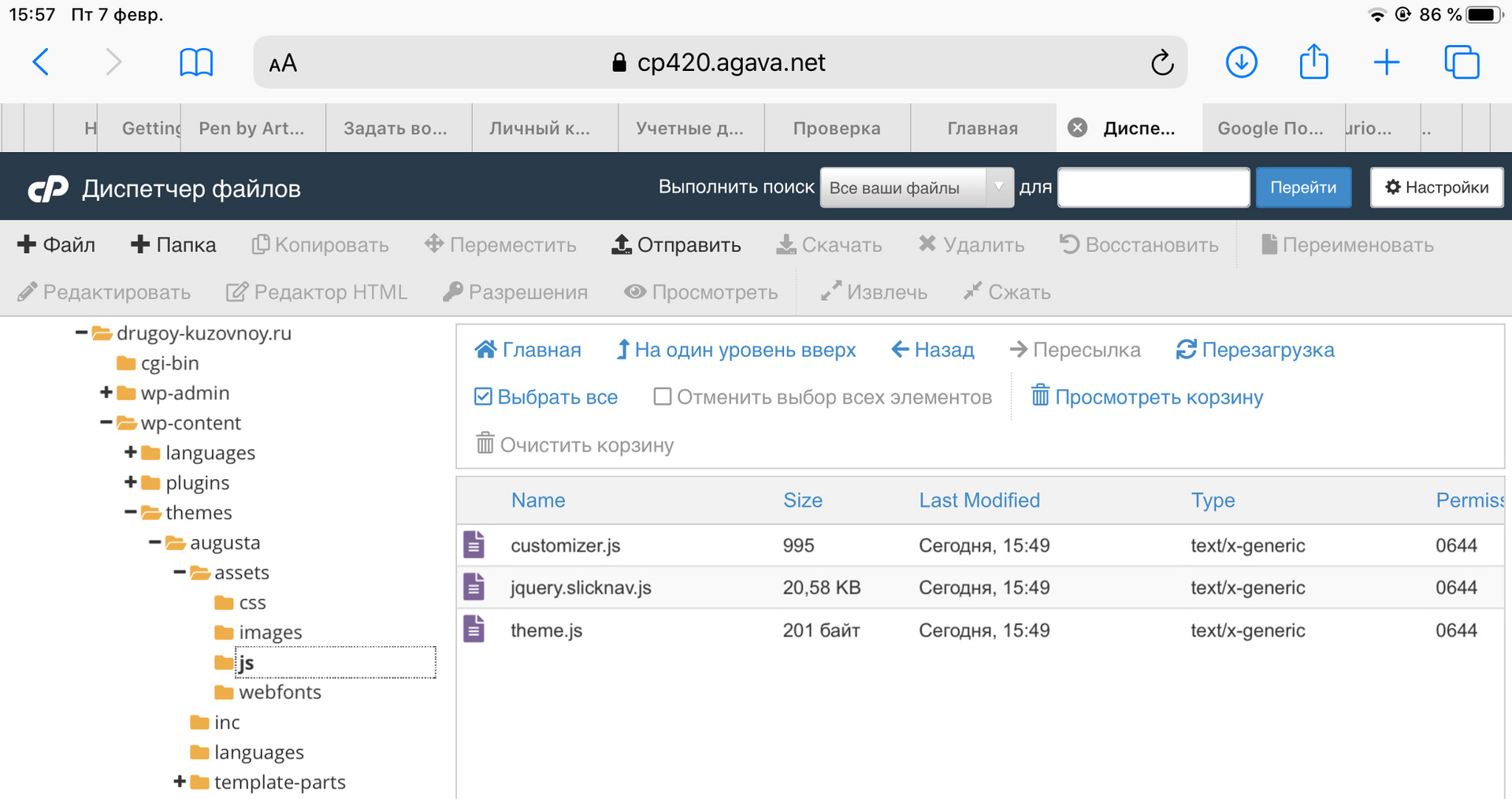The width and height of the screenshot is (1512, 799).
Task: Select the jquery.slicknav.js file row
Action: click(979, 587)
